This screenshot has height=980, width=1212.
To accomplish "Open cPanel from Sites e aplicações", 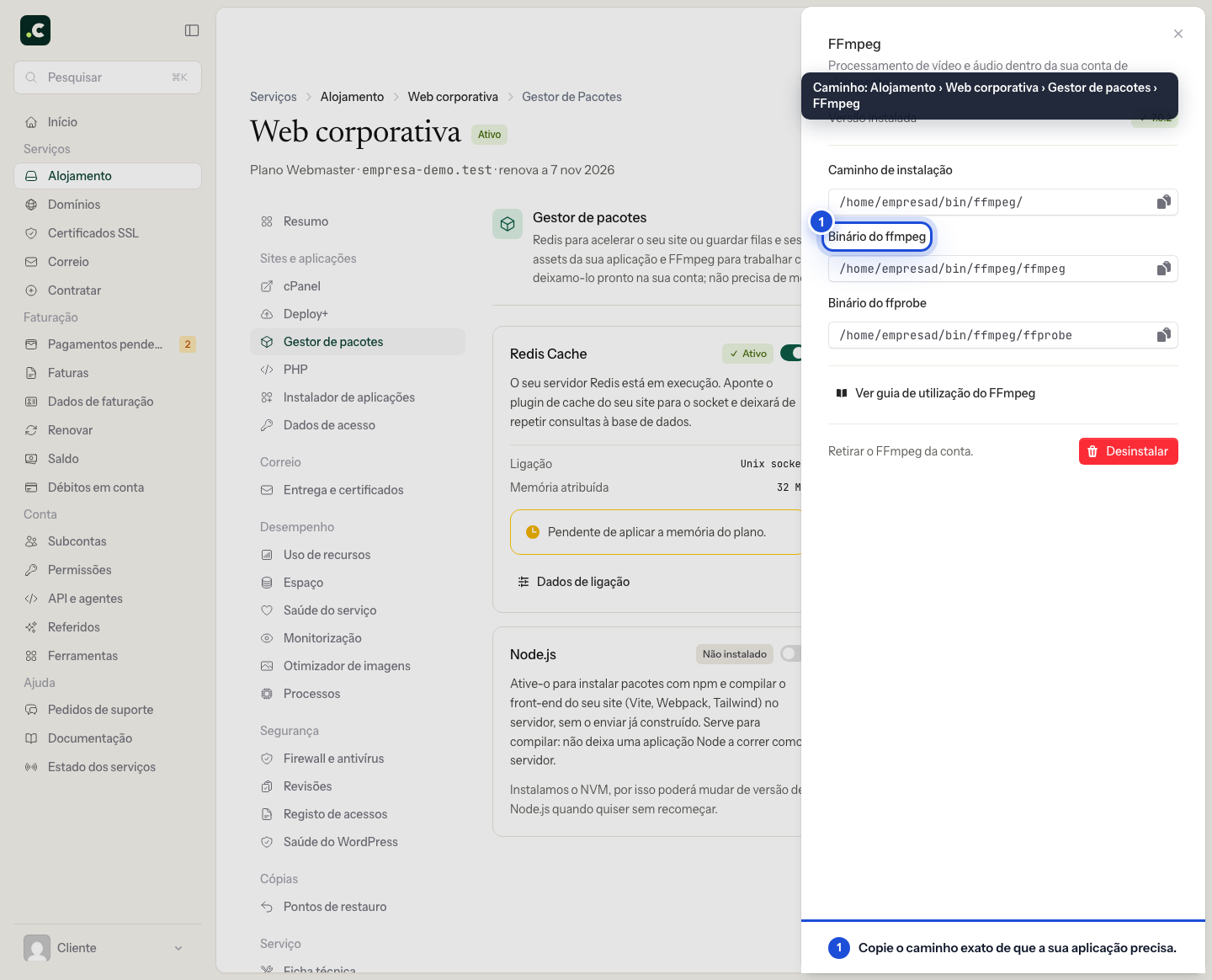I will tap(358, 286).
